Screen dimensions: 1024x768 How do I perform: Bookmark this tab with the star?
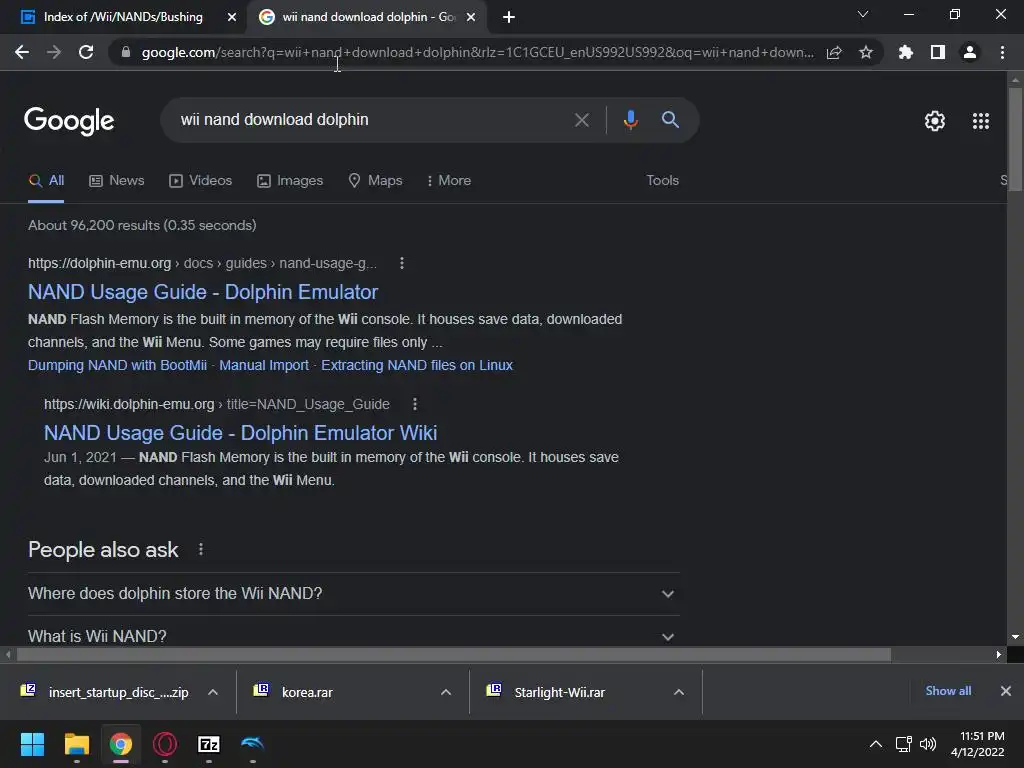[866, 52]
